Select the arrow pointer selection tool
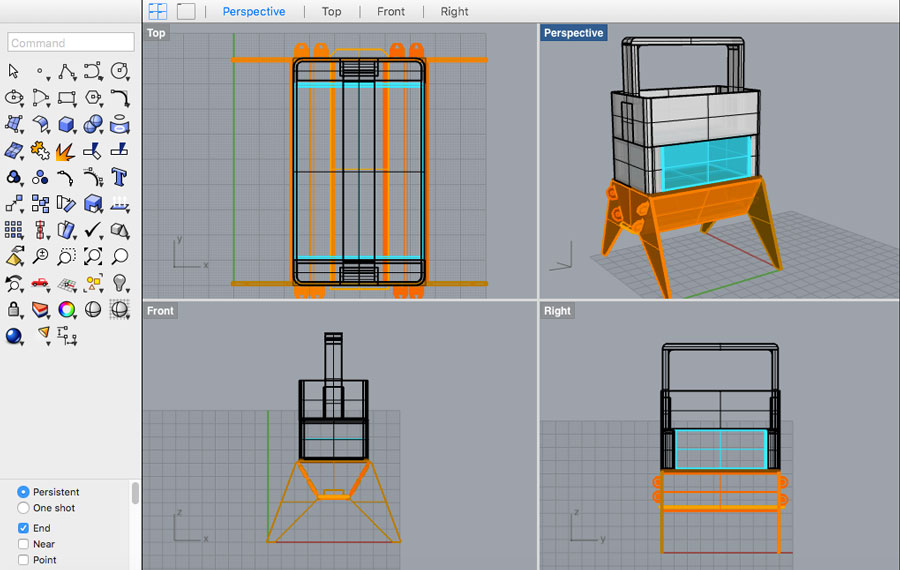The image size is (900, 570). click(13, 71)
